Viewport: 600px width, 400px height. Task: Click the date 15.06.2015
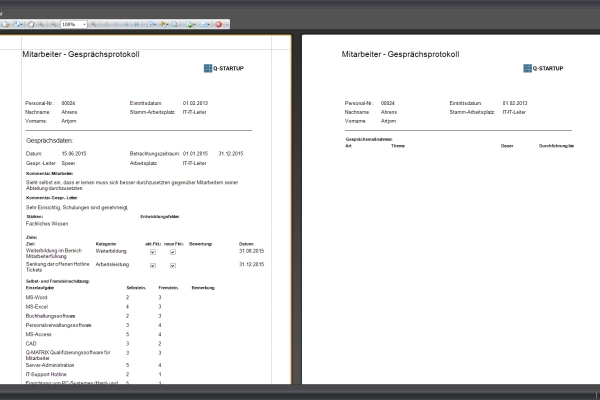coord(74,153)
